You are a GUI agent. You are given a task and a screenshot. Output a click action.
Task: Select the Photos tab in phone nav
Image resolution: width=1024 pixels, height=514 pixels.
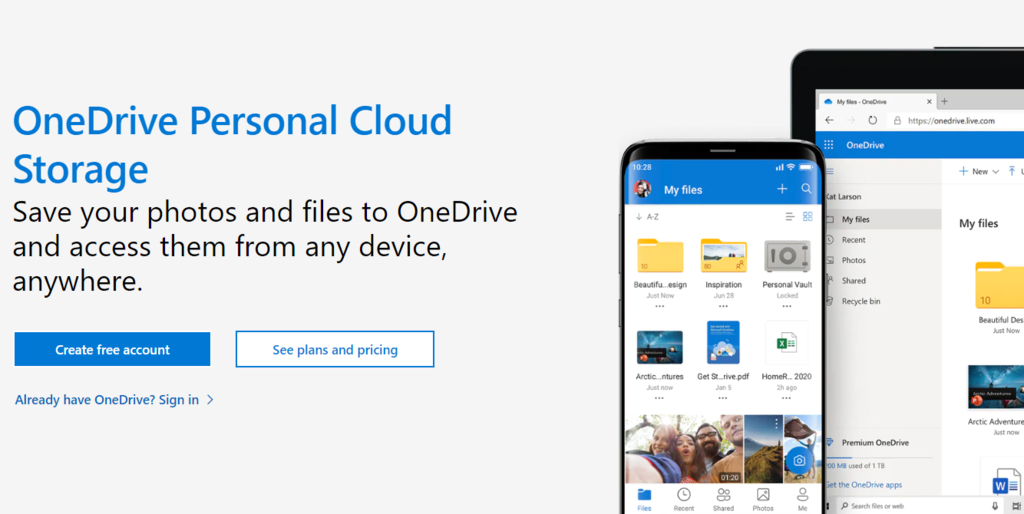pos(763,499)
